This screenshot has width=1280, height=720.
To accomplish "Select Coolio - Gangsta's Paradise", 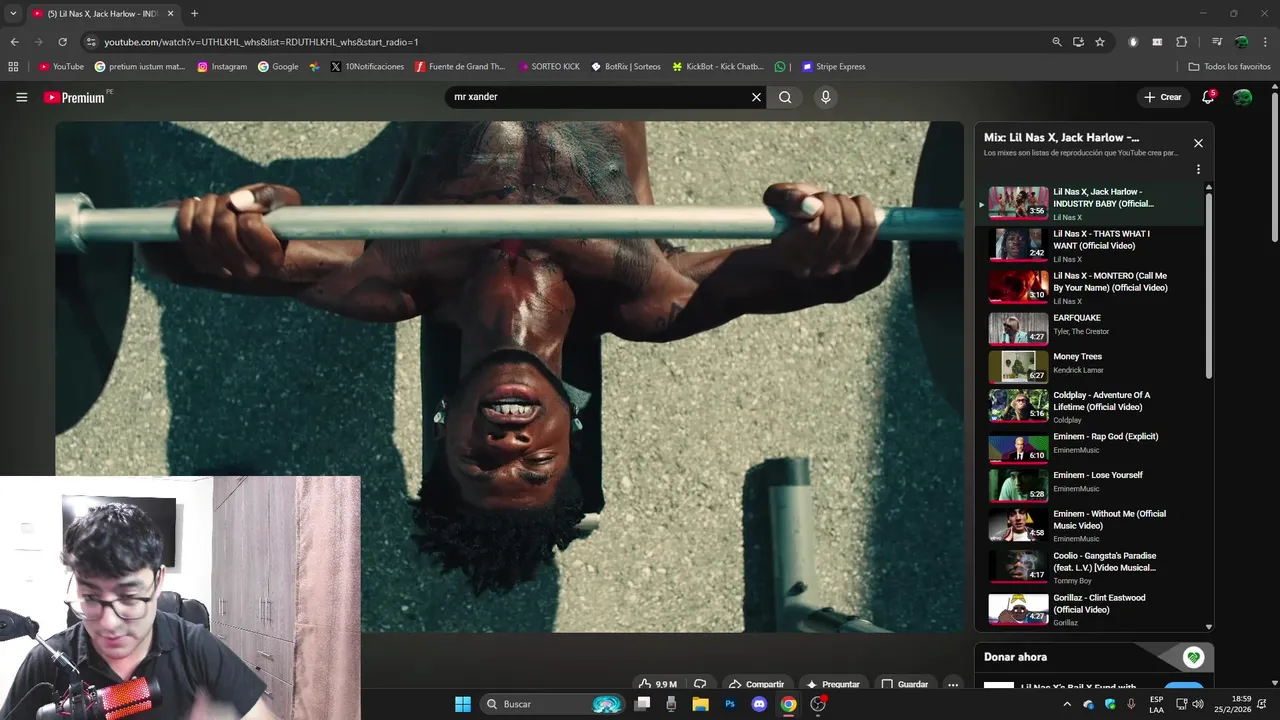I will (1090, 567).
